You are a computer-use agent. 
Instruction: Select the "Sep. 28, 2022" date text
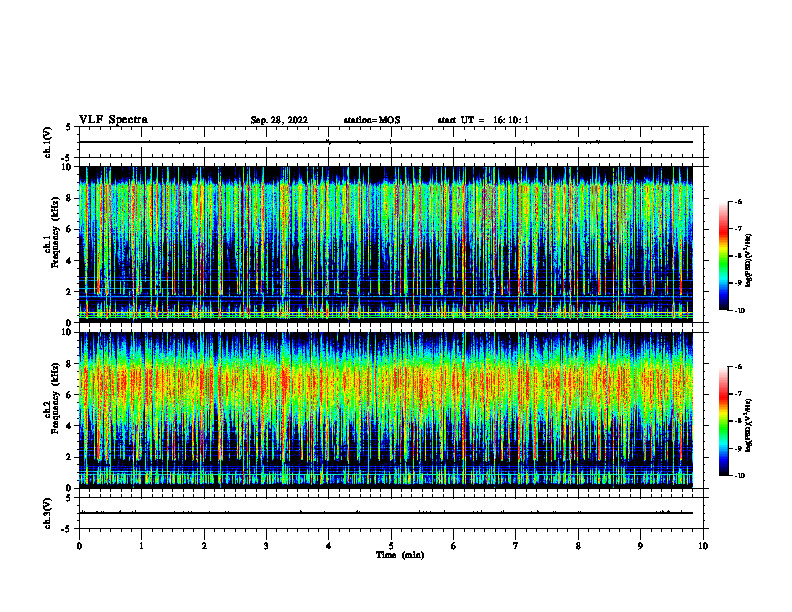click(x=279, y=120)
